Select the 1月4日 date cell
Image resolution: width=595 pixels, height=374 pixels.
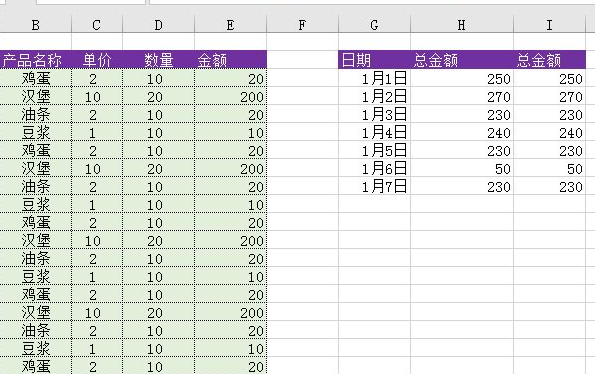(x=374, y=132)
